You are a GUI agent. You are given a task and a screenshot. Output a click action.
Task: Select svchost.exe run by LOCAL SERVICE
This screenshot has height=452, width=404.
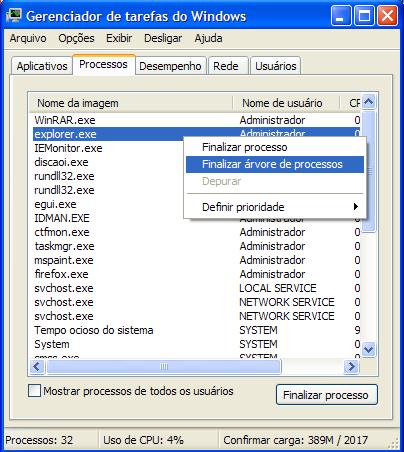point(196,288)
